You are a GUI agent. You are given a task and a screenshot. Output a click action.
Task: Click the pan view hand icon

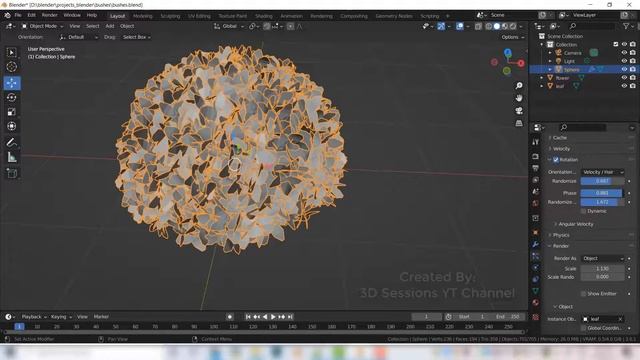(519, 98)
